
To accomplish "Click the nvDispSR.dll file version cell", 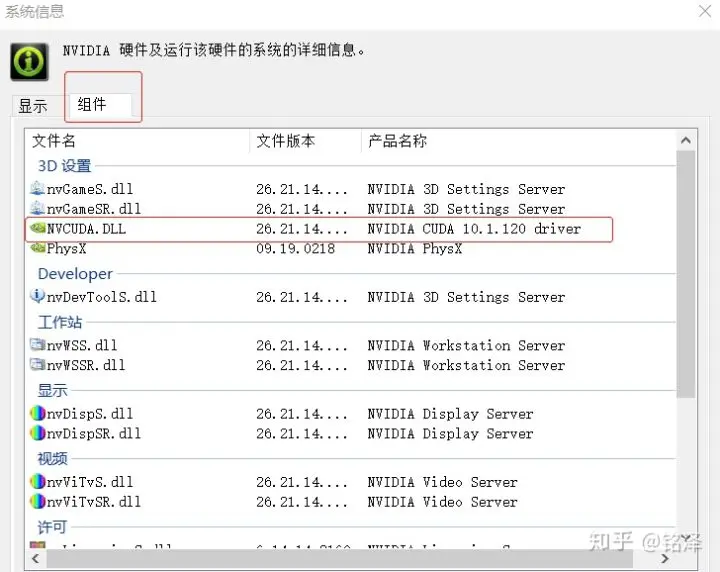I will 302,433.
